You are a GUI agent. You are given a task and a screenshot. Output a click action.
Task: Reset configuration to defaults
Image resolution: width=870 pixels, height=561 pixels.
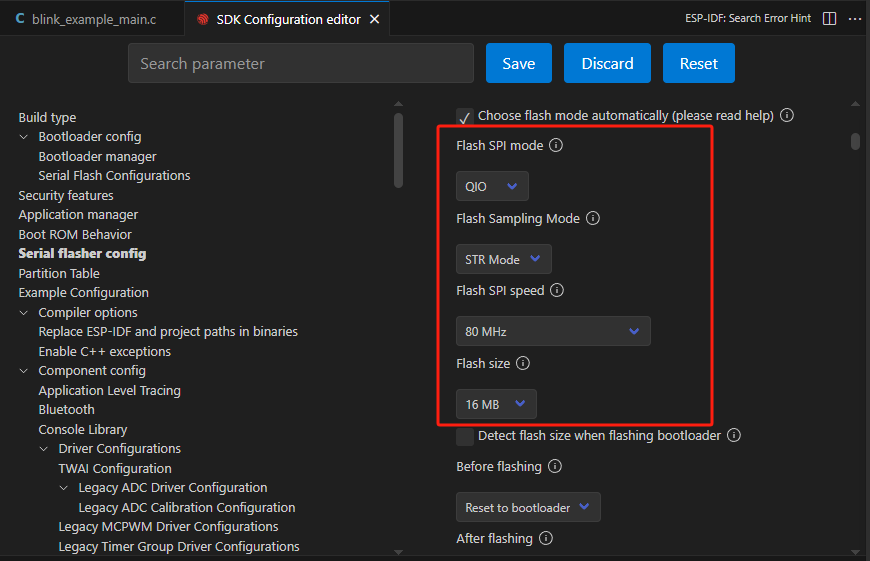tap(699, 63)
